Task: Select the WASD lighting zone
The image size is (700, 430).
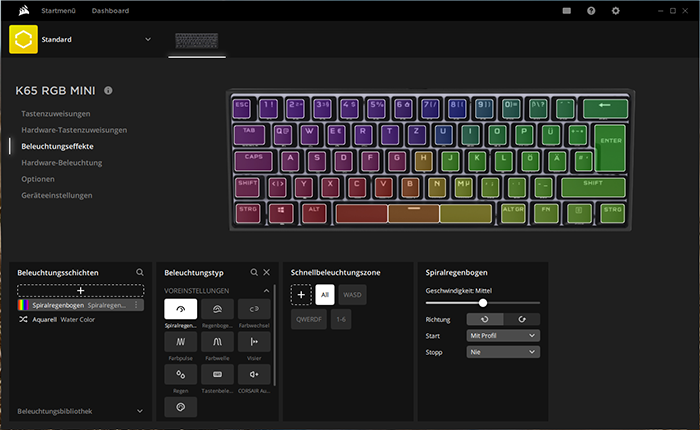Action: (352, 295)
